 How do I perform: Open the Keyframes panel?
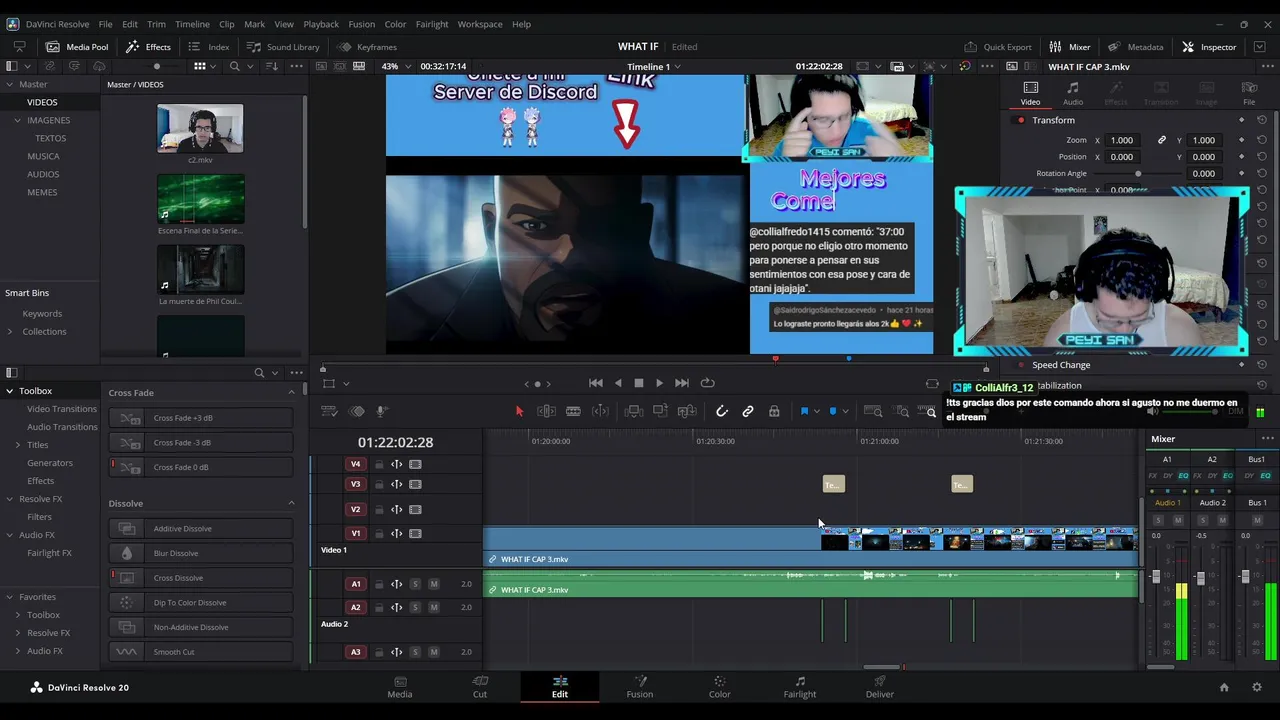coord(367,47)
